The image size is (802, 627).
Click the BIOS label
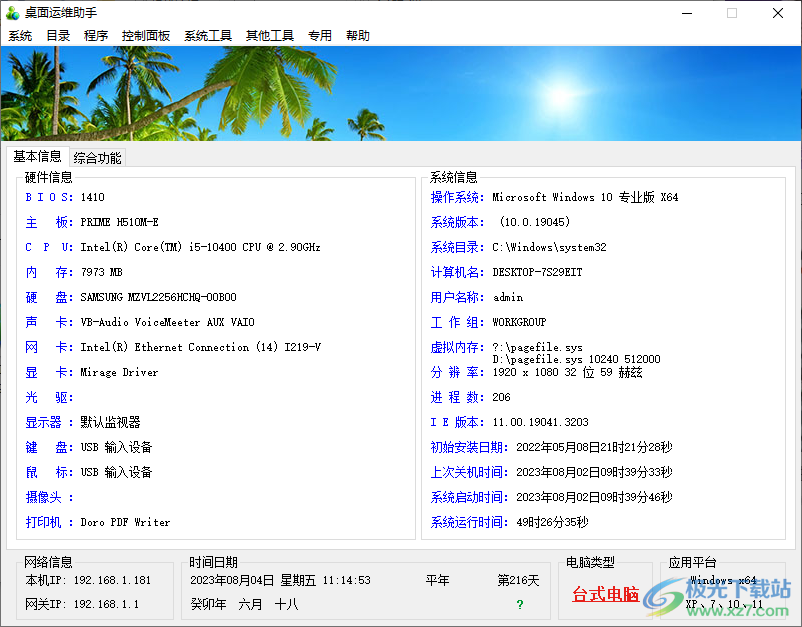click(x=49, y=197)
